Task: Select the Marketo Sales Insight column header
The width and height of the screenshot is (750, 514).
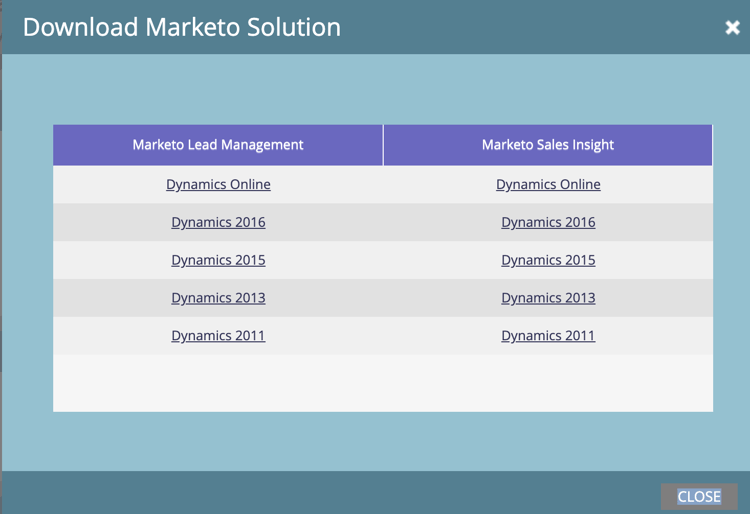Action: click(x=548, y=145)
